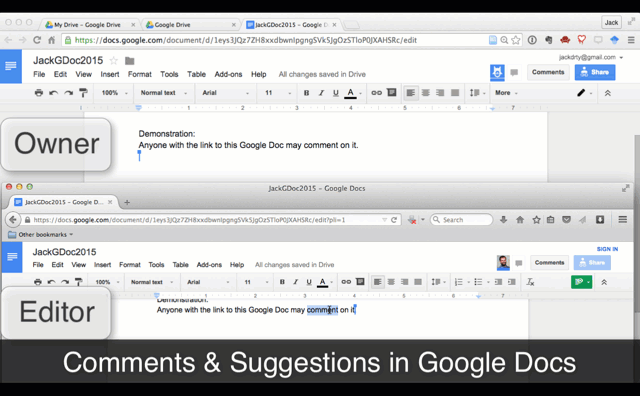Open the Format menu in the Editor window

[130, 265]
